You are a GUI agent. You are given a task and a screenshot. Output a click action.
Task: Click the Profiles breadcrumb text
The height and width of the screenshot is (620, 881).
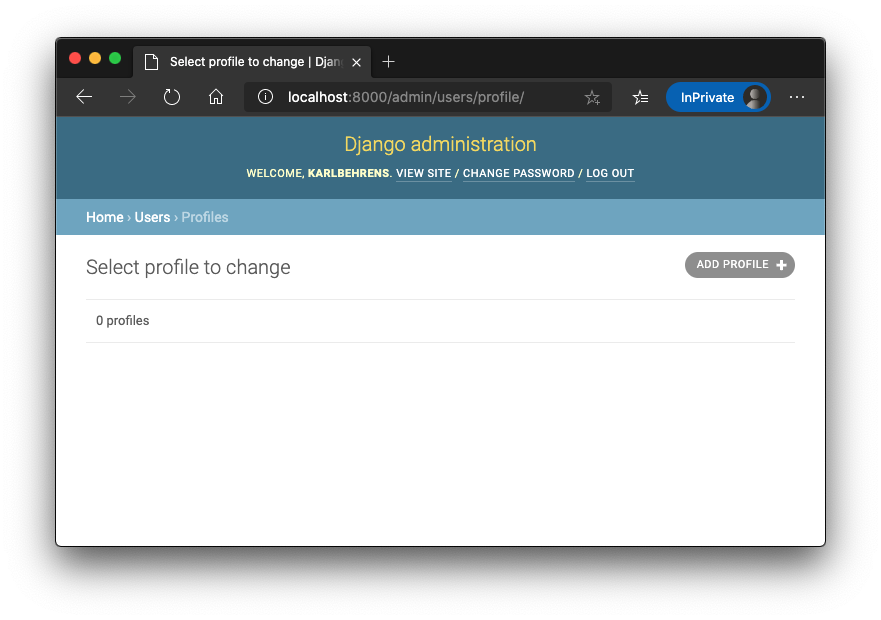tap(205, 218)
